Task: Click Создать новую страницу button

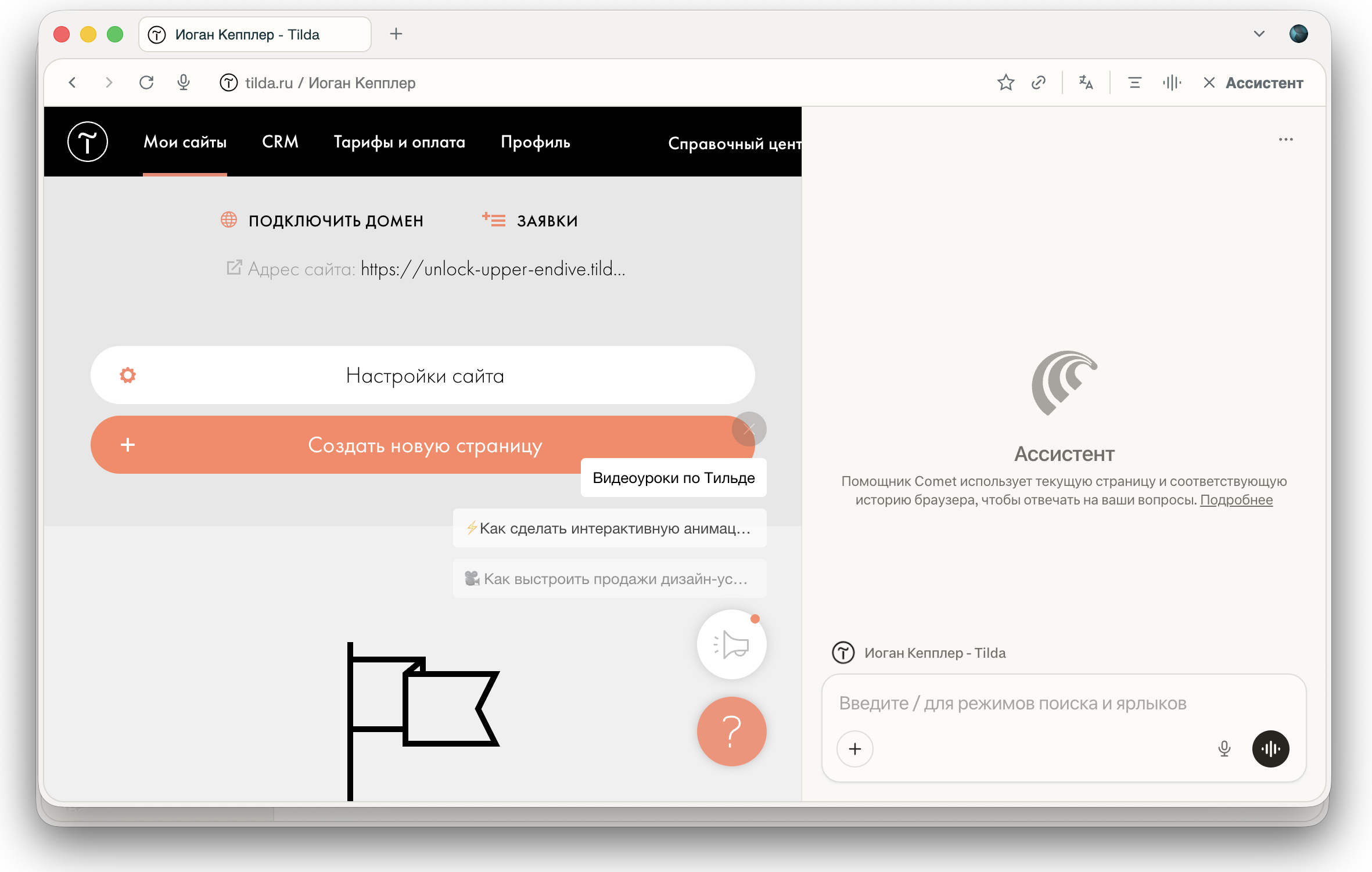Action: (x=423, y=445)
